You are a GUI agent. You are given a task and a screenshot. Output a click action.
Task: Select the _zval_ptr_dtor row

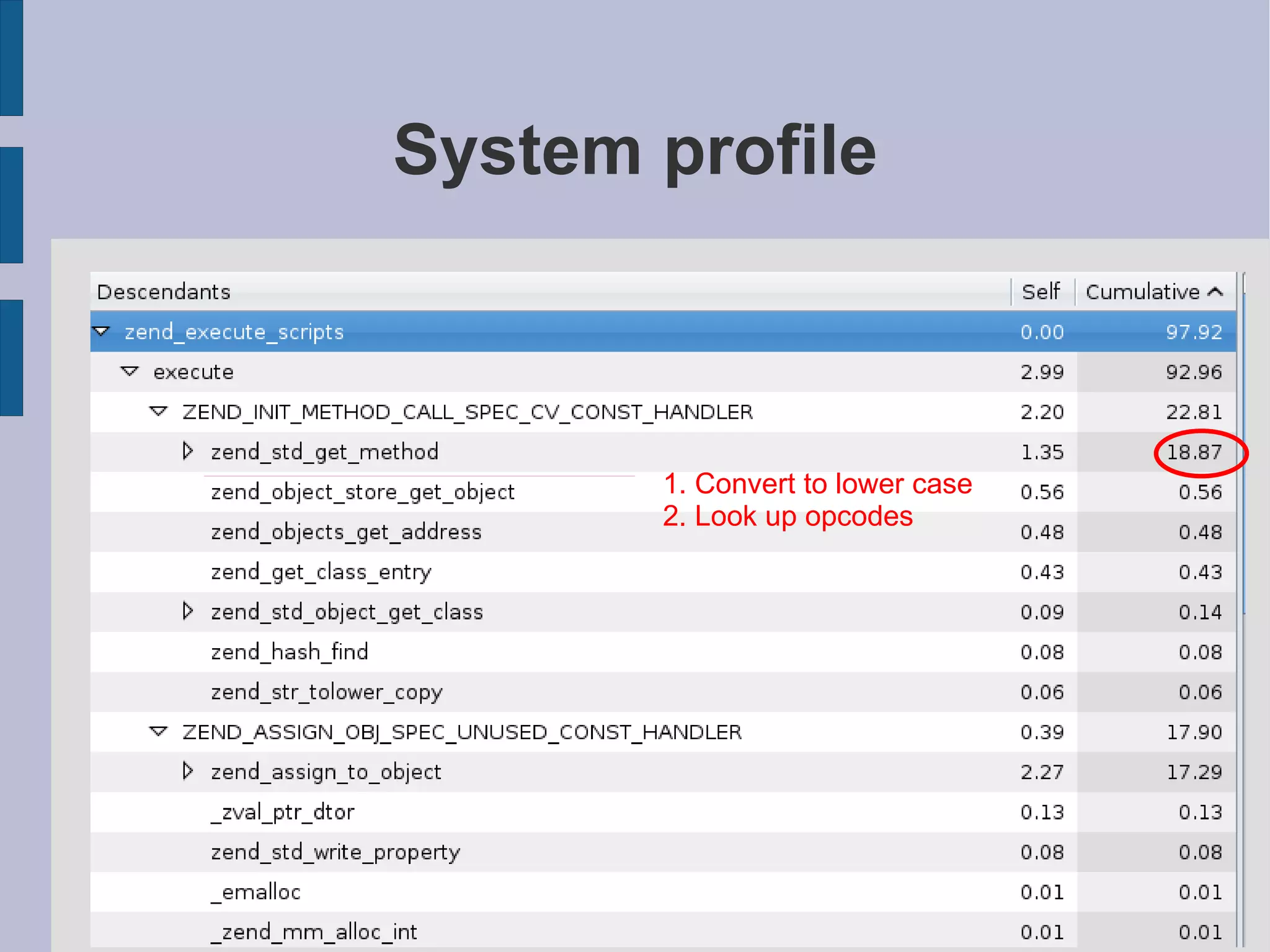pyautogui.click(x=283, y=812)
